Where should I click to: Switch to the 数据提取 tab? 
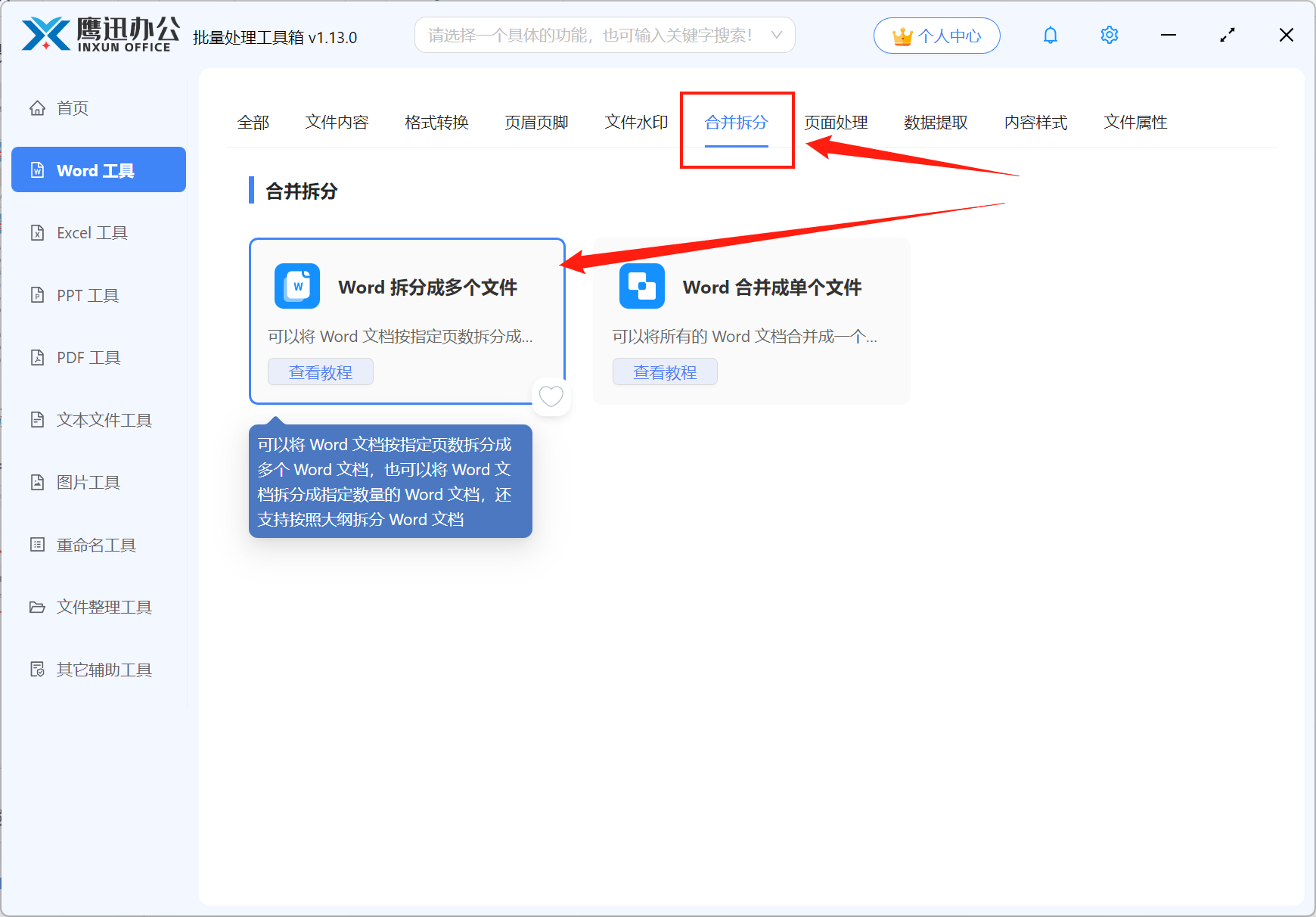pos(936,123)
